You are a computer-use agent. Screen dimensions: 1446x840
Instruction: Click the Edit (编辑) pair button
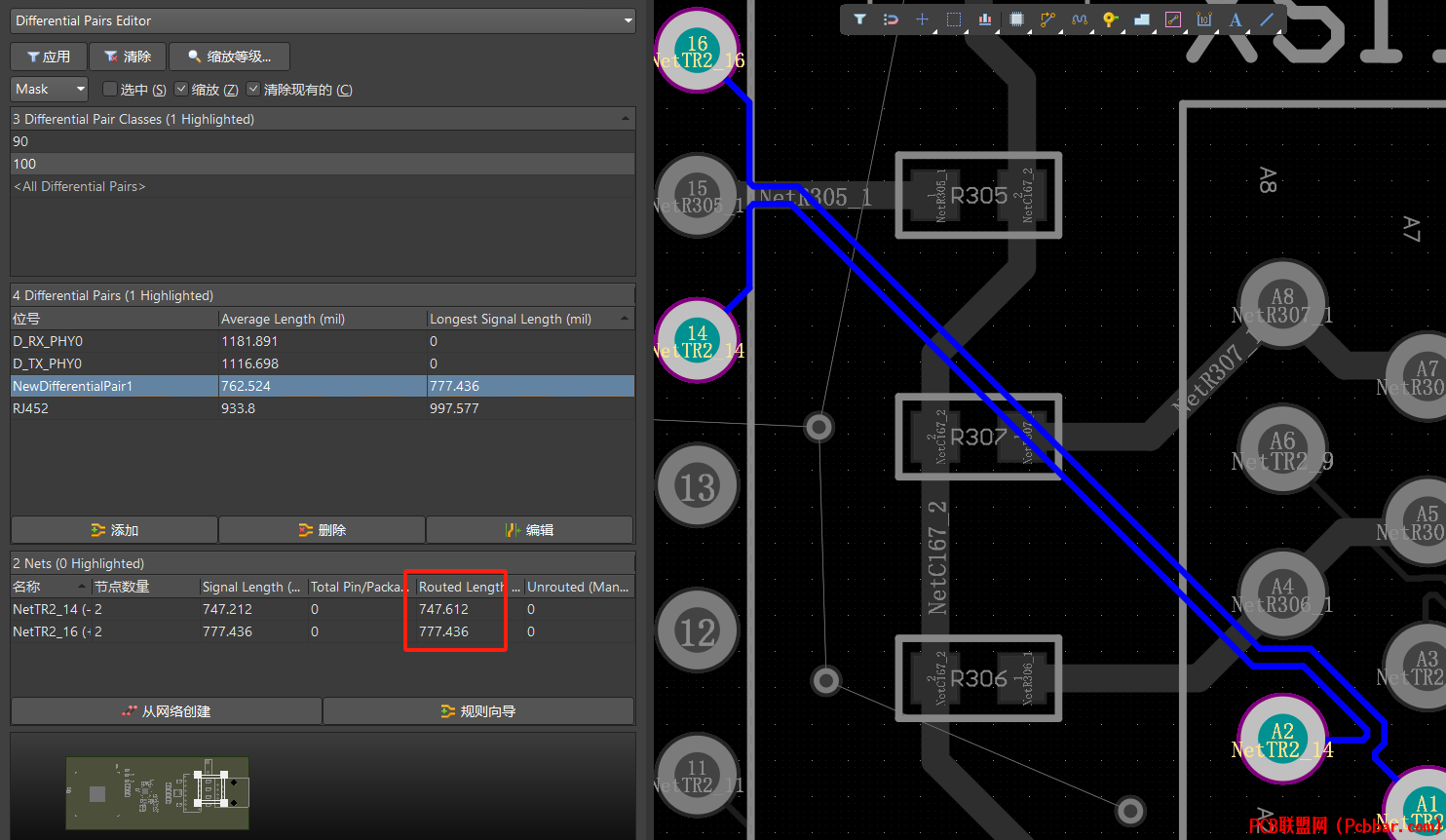point(530,530)
